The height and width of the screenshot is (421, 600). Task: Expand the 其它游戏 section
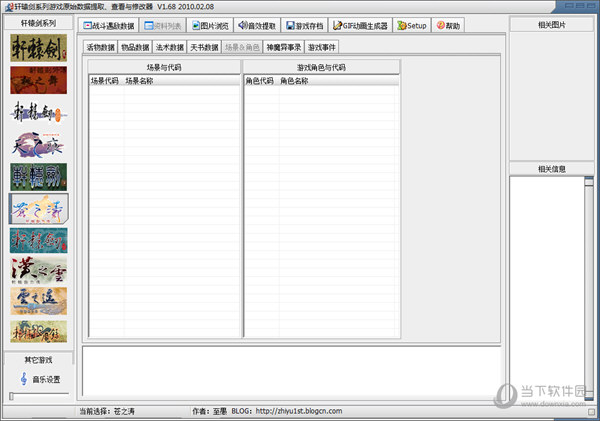click(40, 359)
